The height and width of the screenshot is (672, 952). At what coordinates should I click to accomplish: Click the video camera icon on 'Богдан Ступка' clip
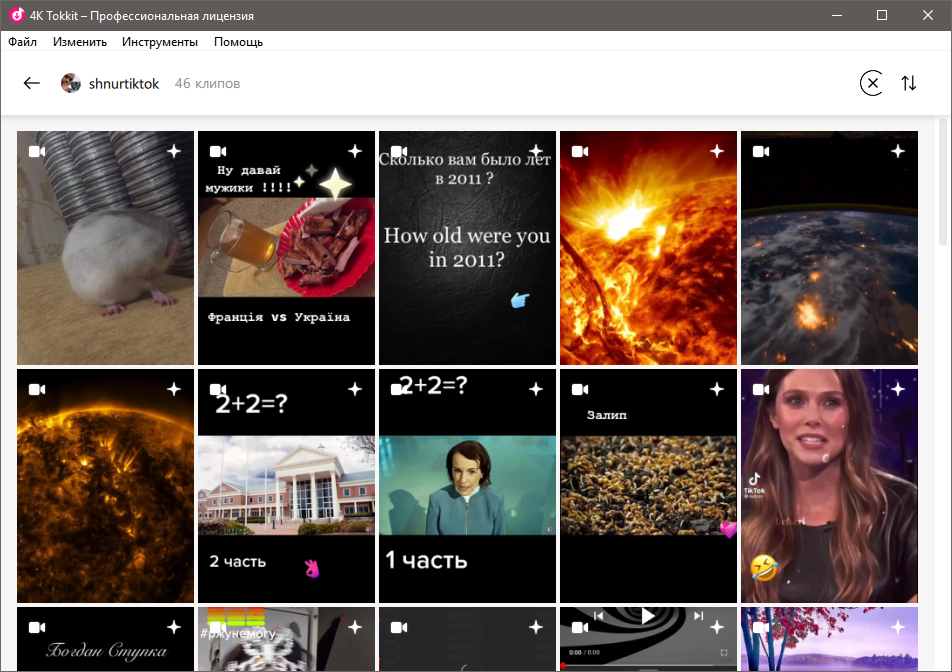point(37,627)
